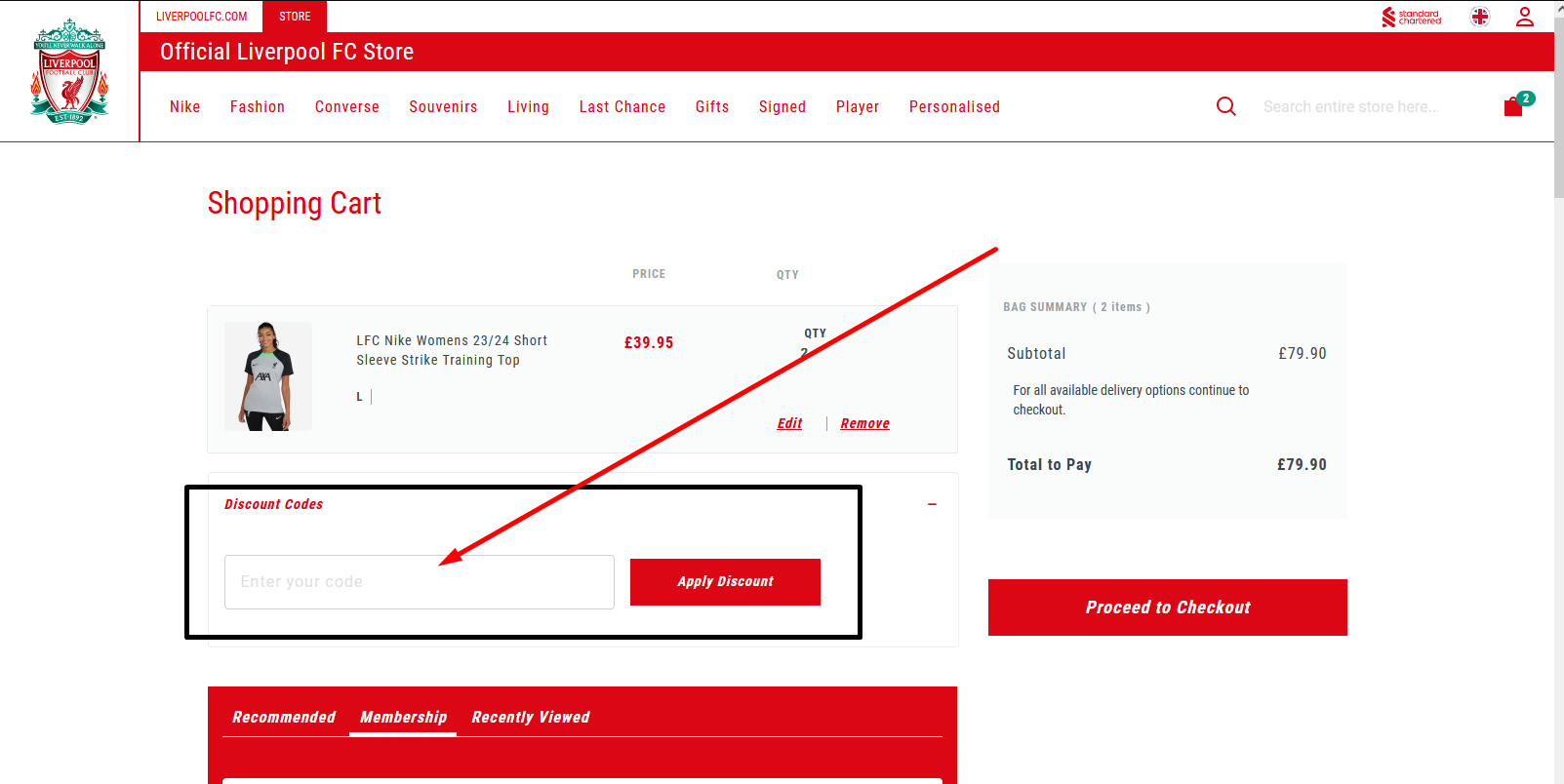This screenshot has width=1564, height=784.
Task: Collapse the Discount Codes section
Action: [932, 504]
